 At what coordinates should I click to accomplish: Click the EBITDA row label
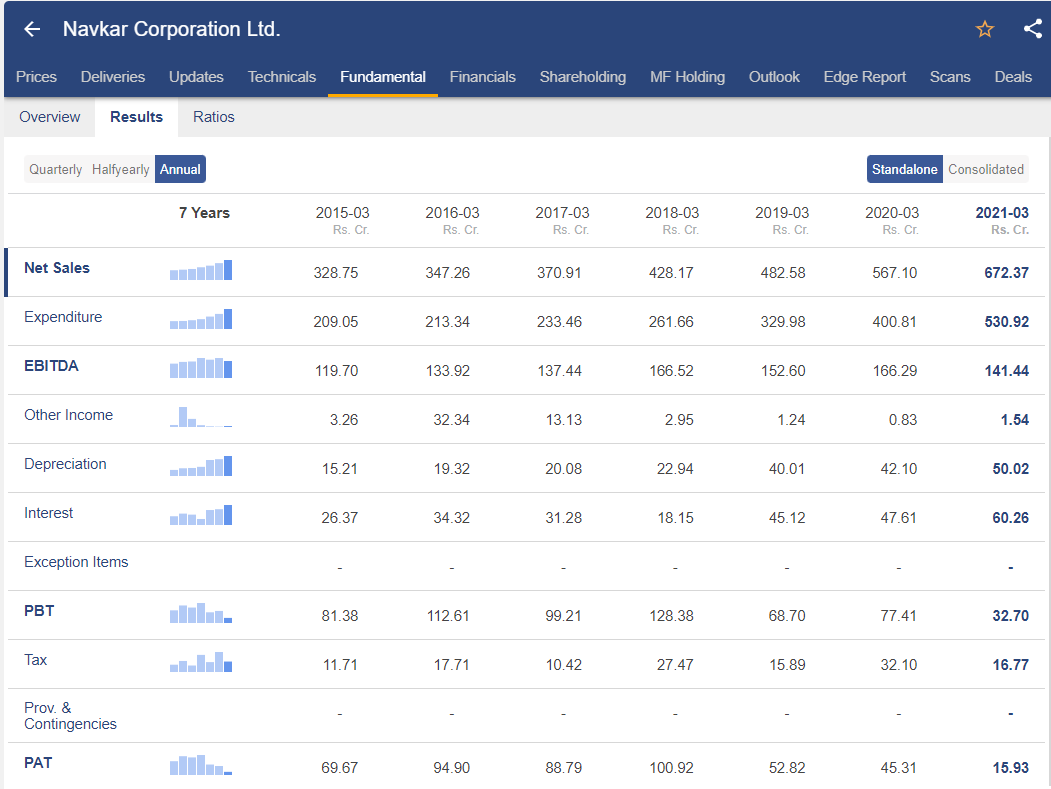point(52,365)
